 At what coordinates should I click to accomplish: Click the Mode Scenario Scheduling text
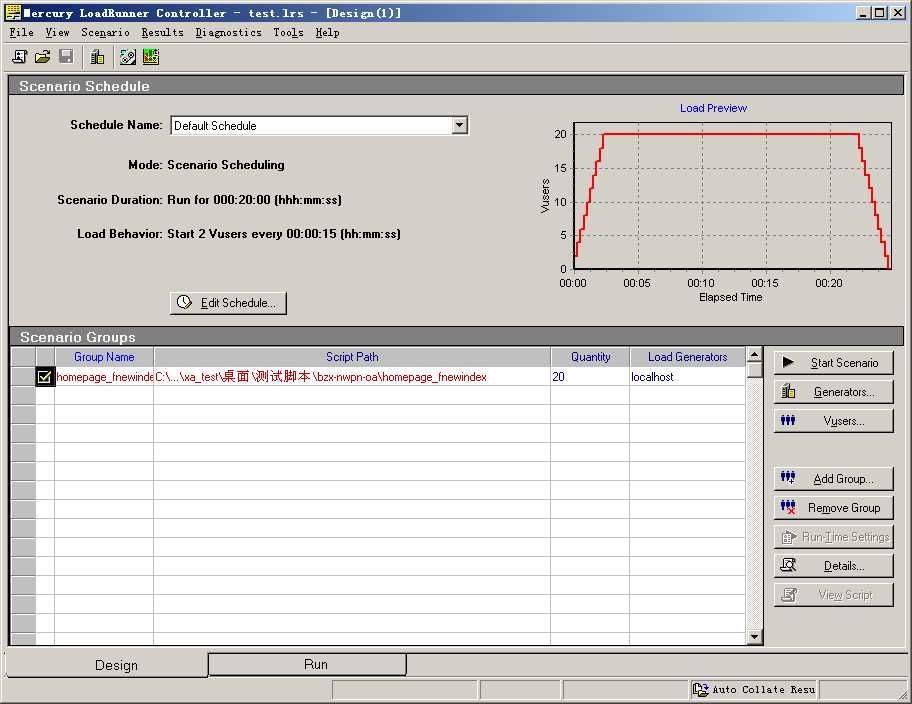(x=226, y=165)
